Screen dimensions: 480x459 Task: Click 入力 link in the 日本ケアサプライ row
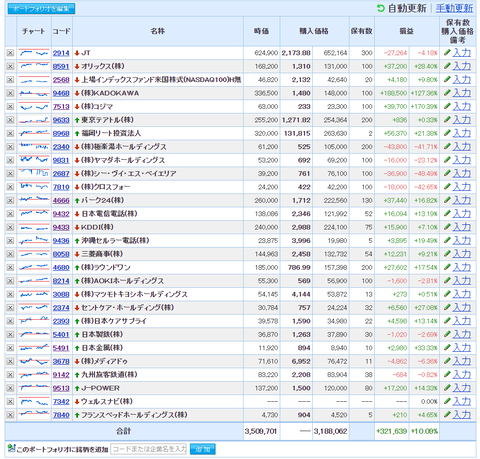pos(462,321)
